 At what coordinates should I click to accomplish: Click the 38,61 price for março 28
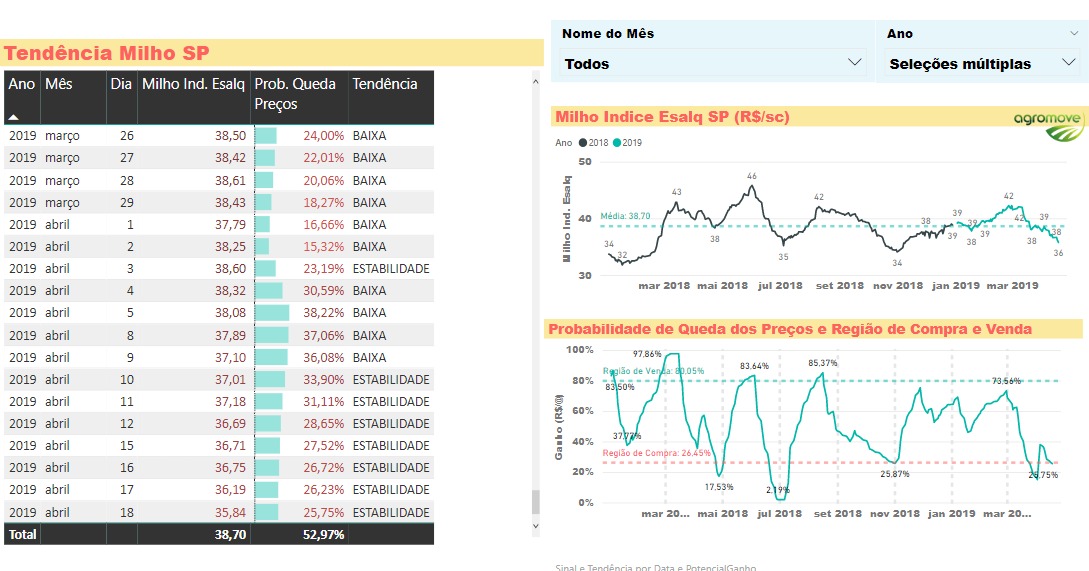click(x=230, y=180)
